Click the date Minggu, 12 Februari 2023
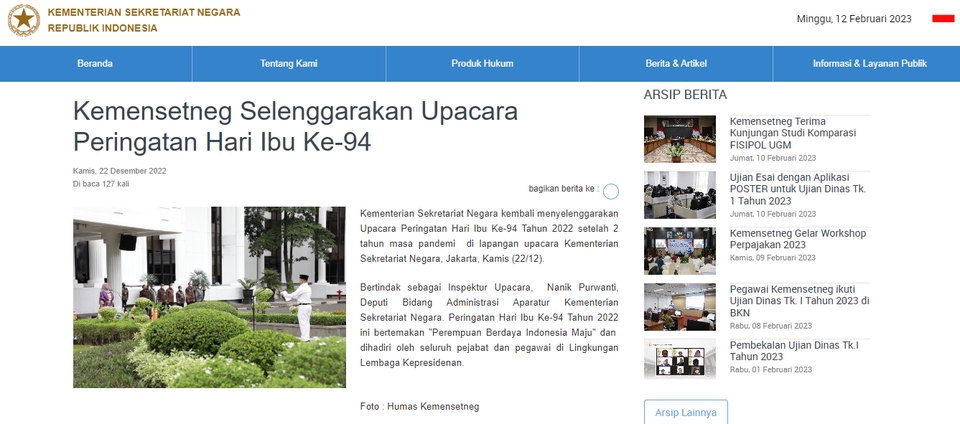960x424 pixels. click(x=854, y=19)
